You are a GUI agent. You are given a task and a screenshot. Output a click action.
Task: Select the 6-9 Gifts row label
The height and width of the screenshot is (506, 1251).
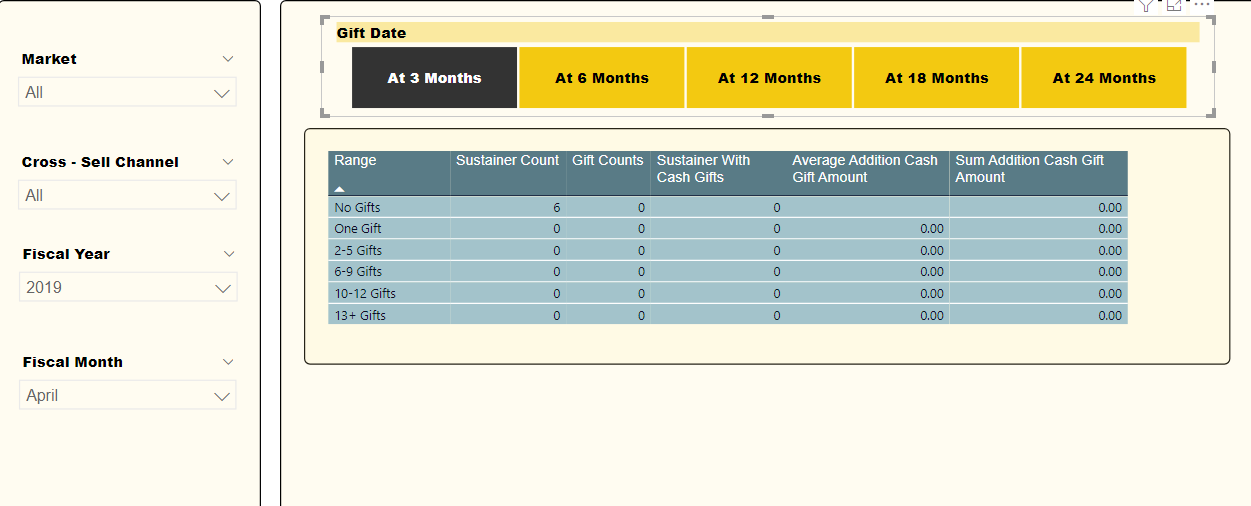tap(358, 272)
